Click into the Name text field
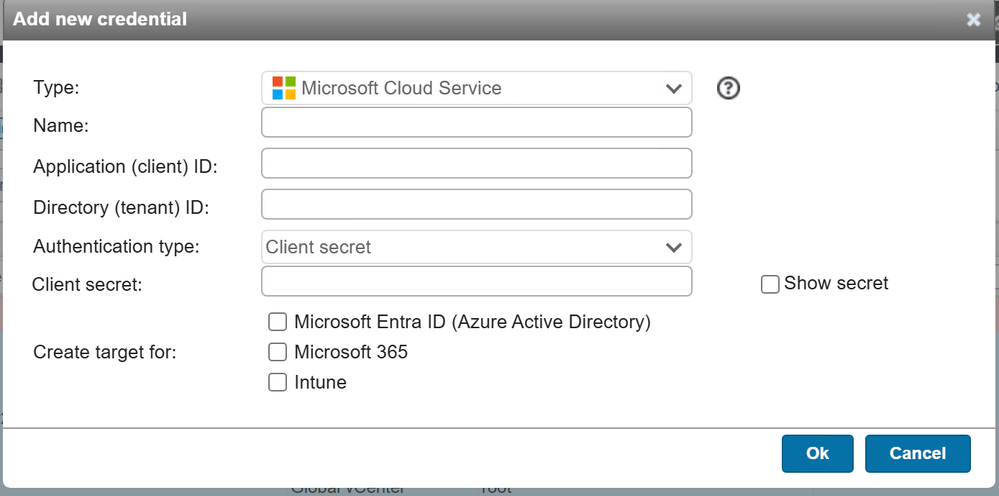The width and height of the screenshot is (999, 496). click(x=476, y=123)
